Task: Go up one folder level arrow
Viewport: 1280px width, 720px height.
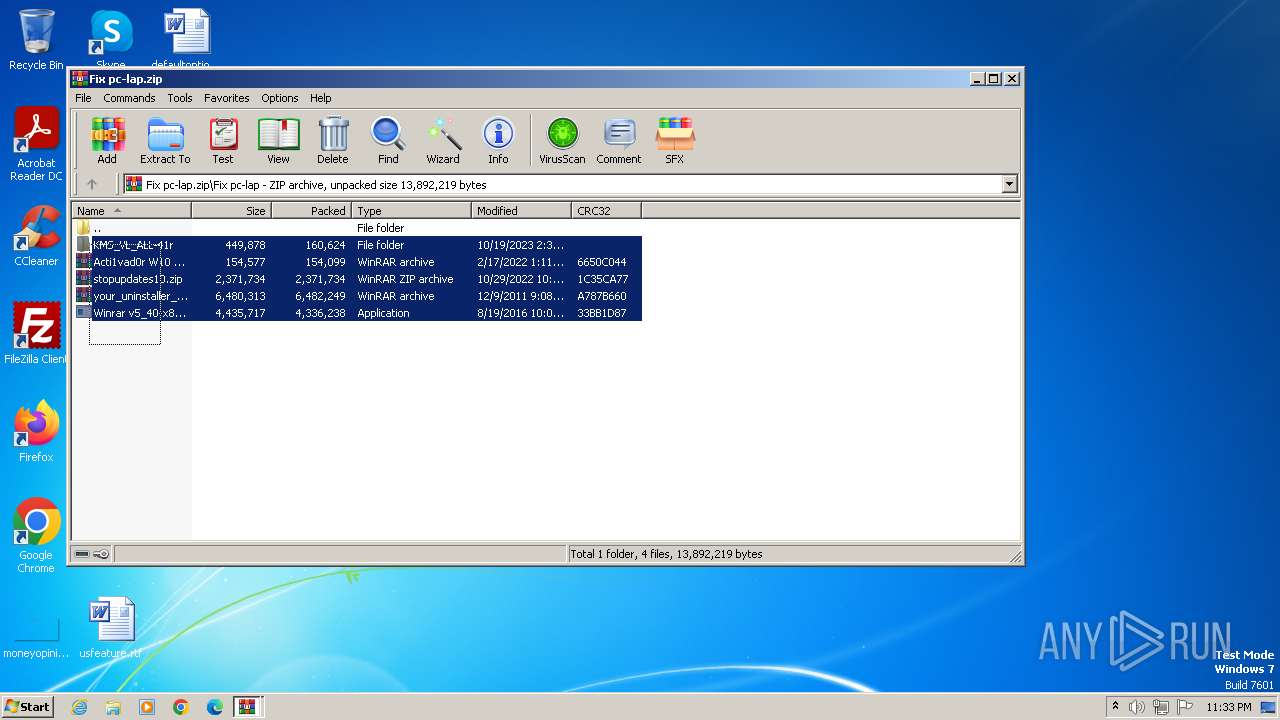Action: tap(92, 184)
